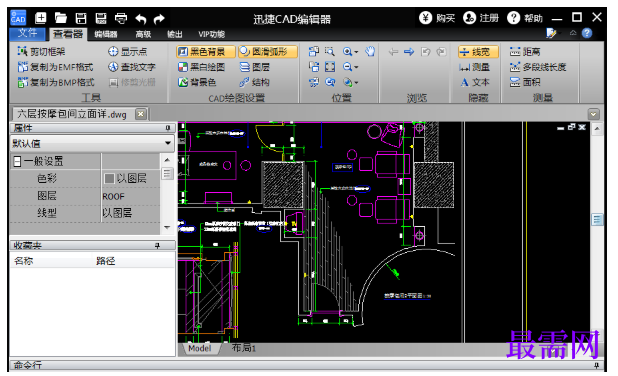Open the 文件 file menu
This screenshot has height=376, width=618.
tap(27, 33)
